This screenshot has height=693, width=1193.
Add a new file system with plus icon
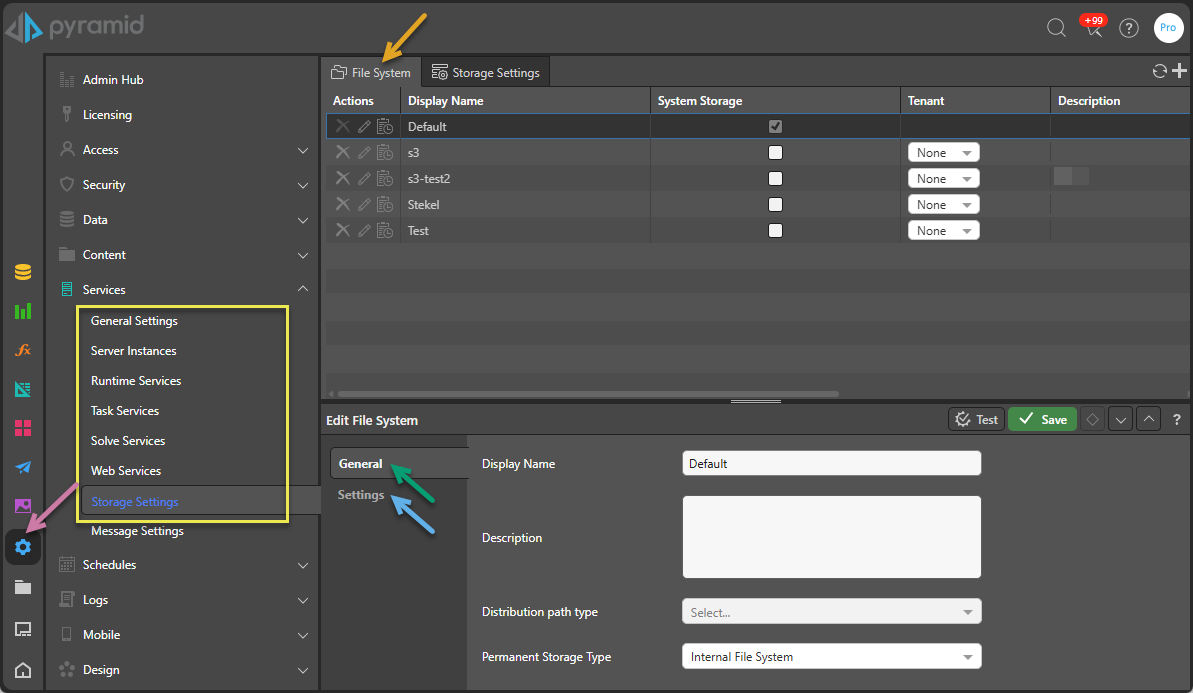click(1179, 70)
